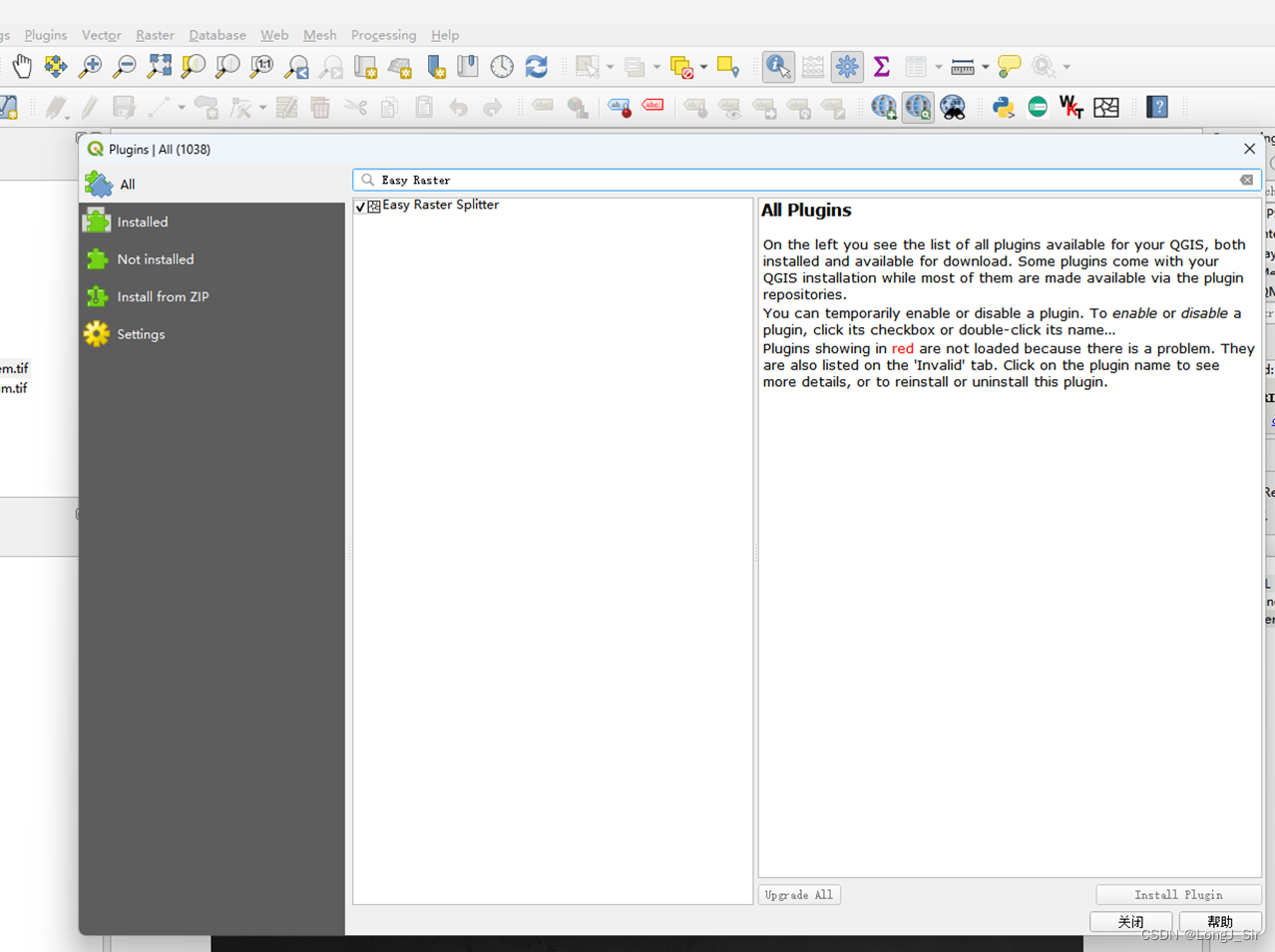Click the 关闭 close button
Viewport: 1275px width, 952px height.
1131,922
